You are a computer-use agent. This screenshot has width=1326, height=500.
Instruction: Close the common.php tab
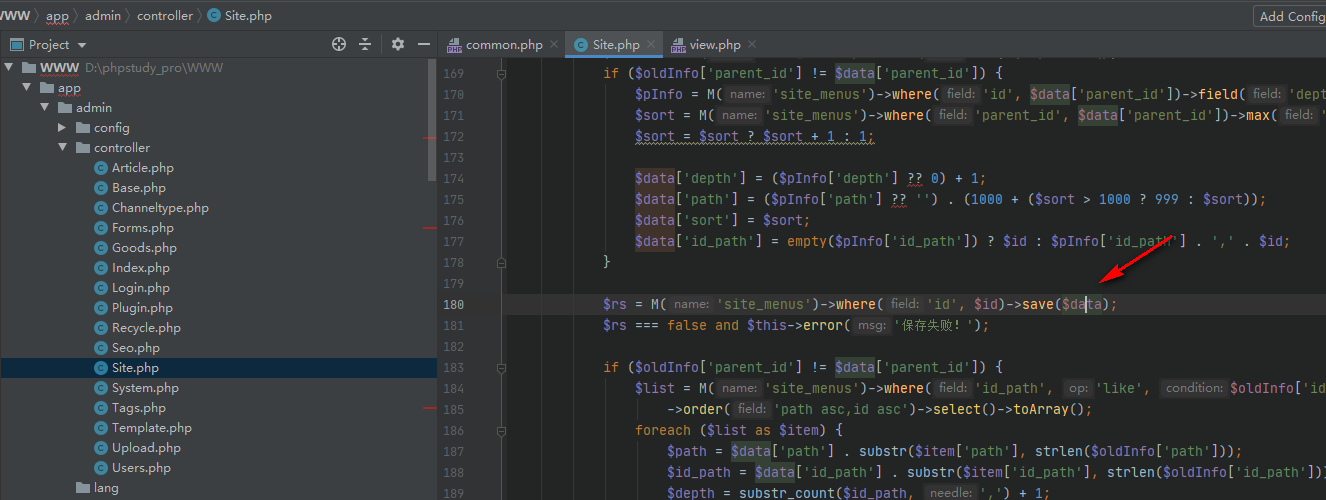(556, 44)
